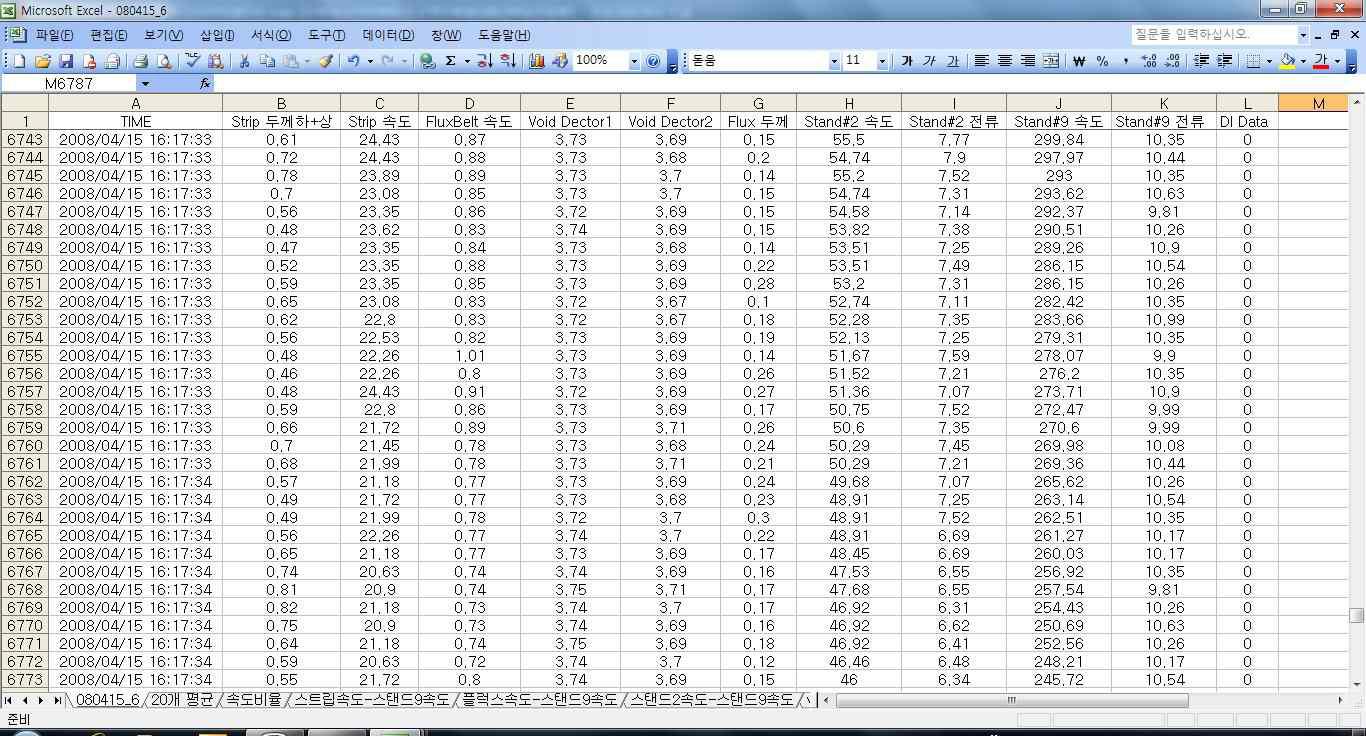
Task: Decrease decimal places
Action: (1171, 61)
